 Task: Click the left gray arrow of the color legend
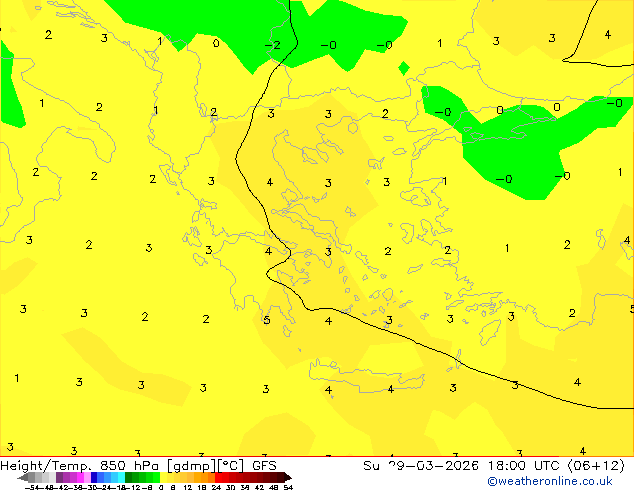coord(23,477)
